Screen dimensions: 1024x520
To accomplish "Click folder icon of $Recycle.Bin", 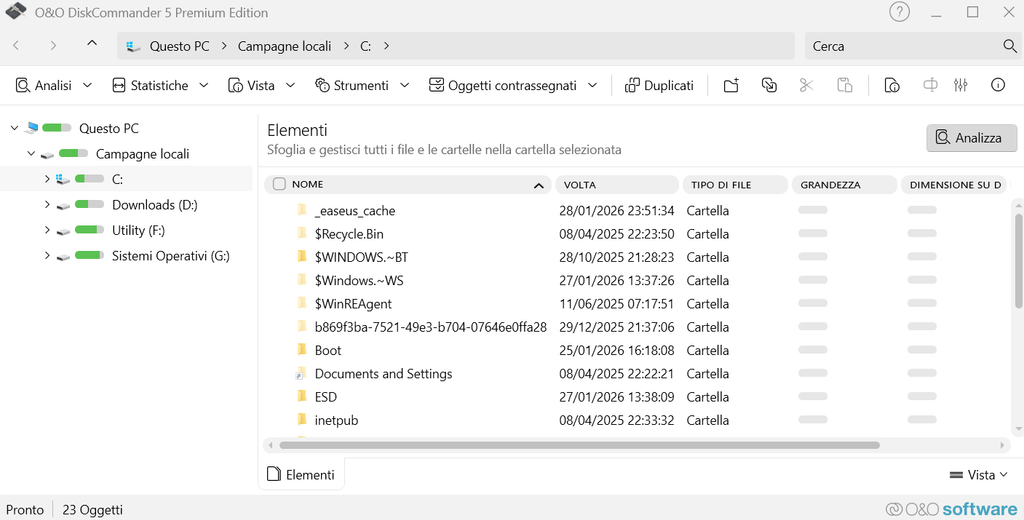I will click(301, 233).
